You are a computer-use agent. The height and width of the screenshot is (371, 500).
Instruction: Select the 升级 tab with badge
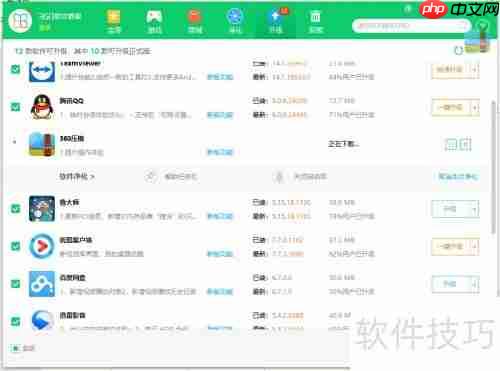pyautogui.click(x=276, y=21)
